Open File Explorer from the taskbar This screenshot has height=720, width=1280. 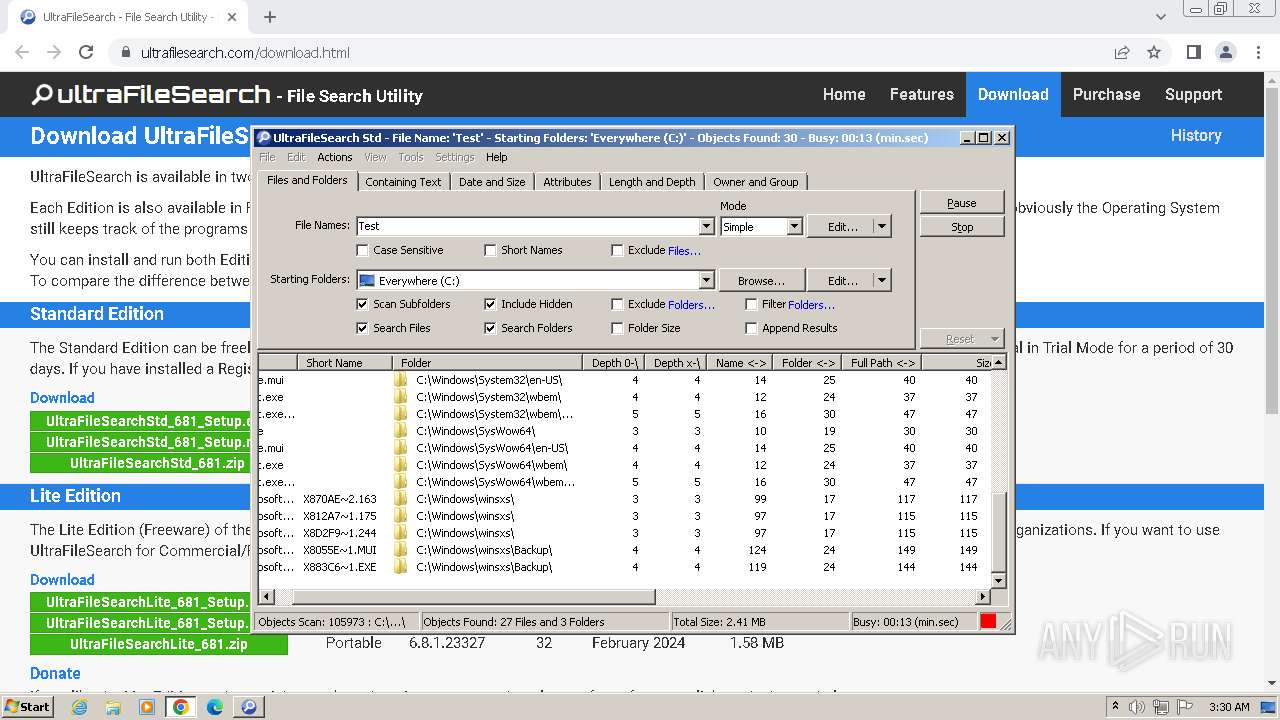click(x=113, y=707)
